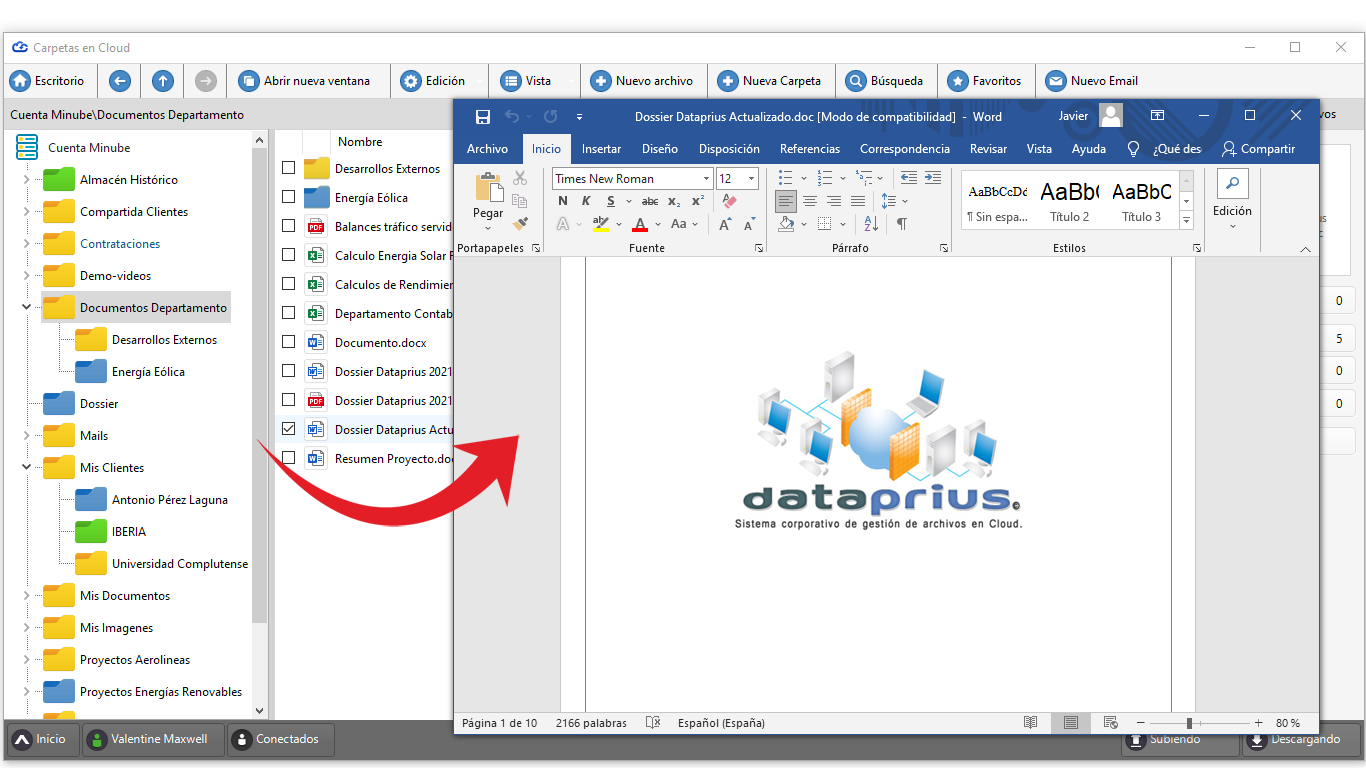Image resolution: width=1366 pixels, height=768 pixels.
Task: Center-align the paragraph
Action: [810, 201]
